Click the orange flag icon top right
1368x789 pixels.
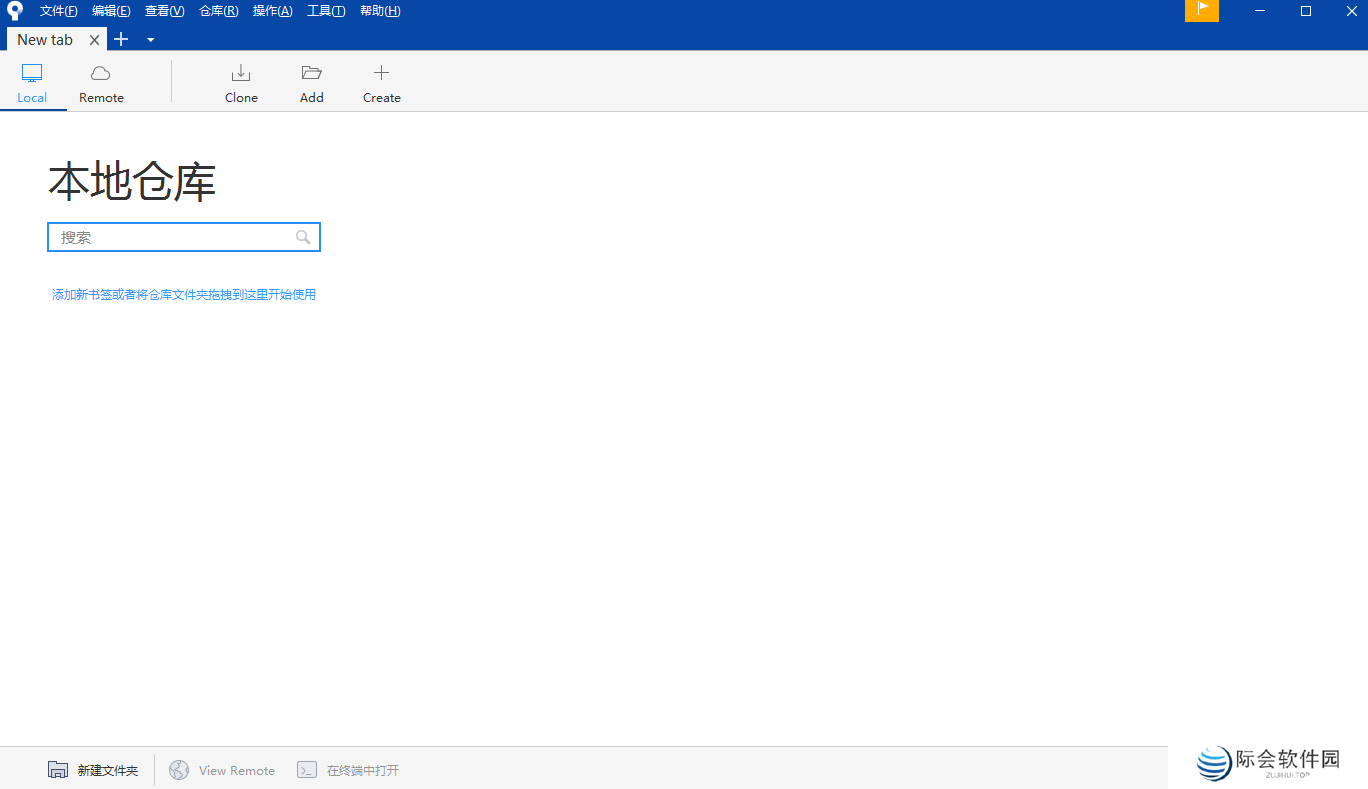pyautogui.click(x=1202, y=11)
